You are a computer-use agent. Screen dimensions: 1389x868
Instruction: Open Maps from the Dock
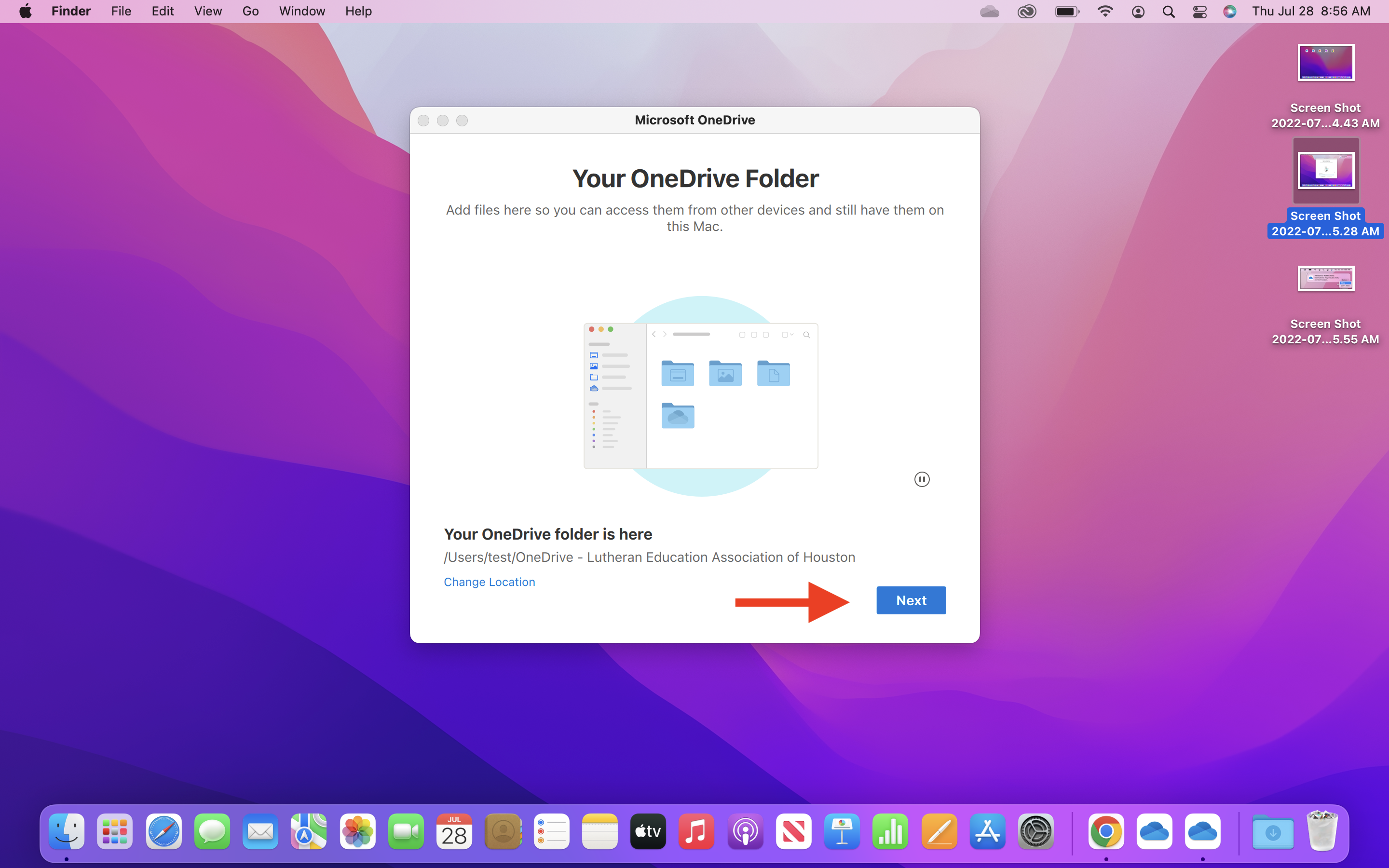pyautogui.click(x=309, y=831)
